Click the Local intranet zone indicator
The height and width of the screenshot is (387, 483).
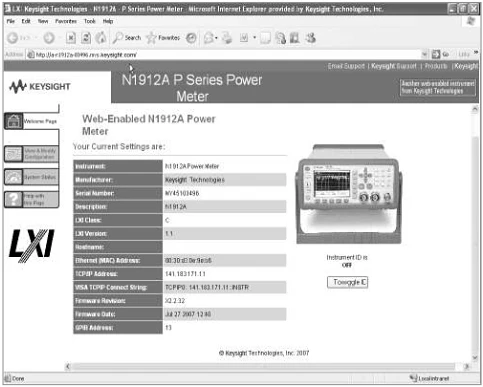tap(429, 378)
